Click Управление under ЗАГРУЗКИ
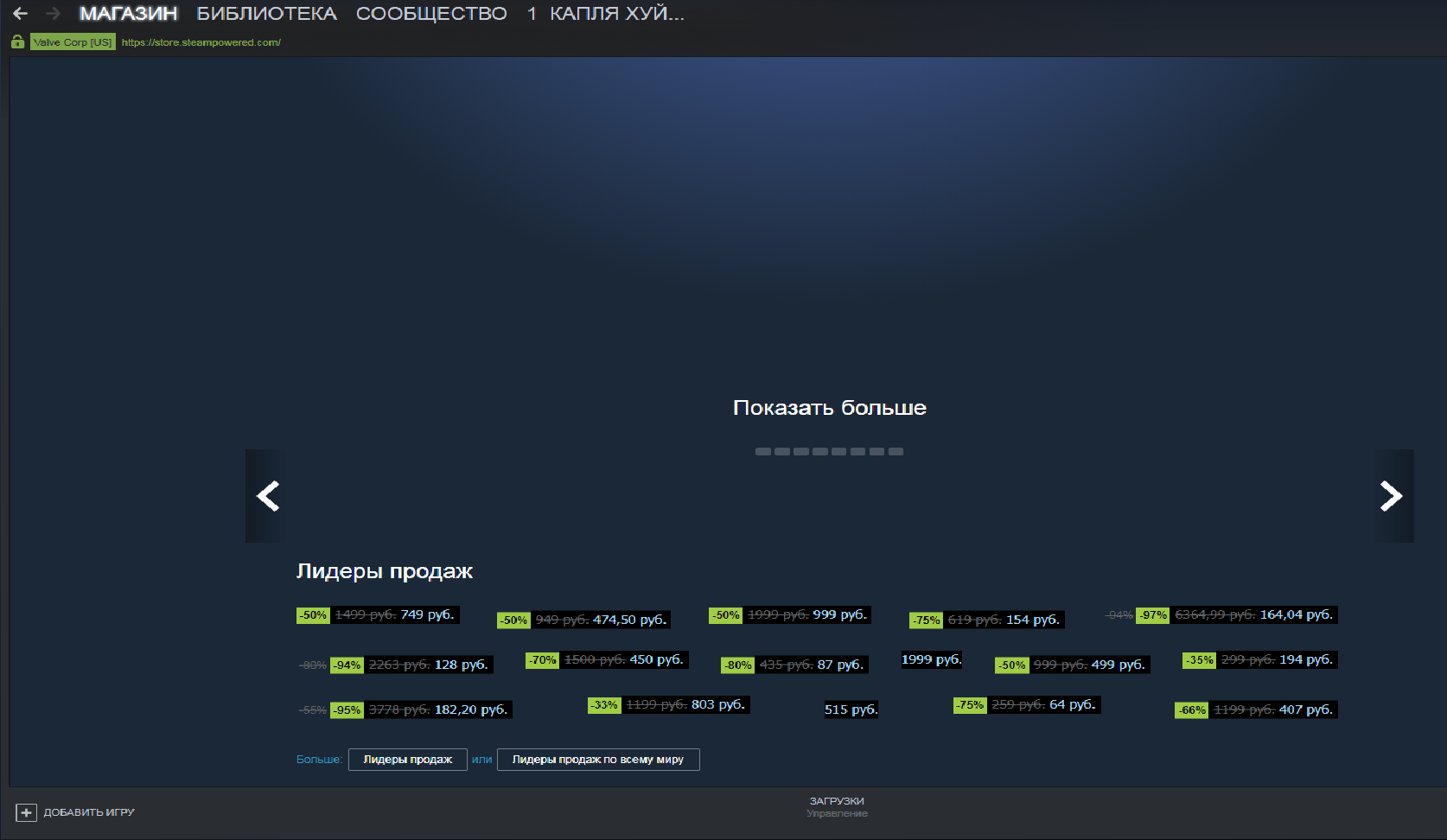This screenshot has height=840, width=1447. pyautogui.click(x=837, y=813)
